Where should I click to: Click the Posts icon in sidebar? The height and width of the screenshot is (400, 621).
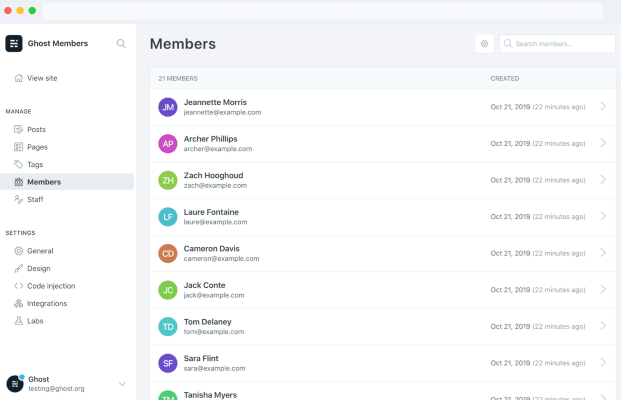click(19, 130)
